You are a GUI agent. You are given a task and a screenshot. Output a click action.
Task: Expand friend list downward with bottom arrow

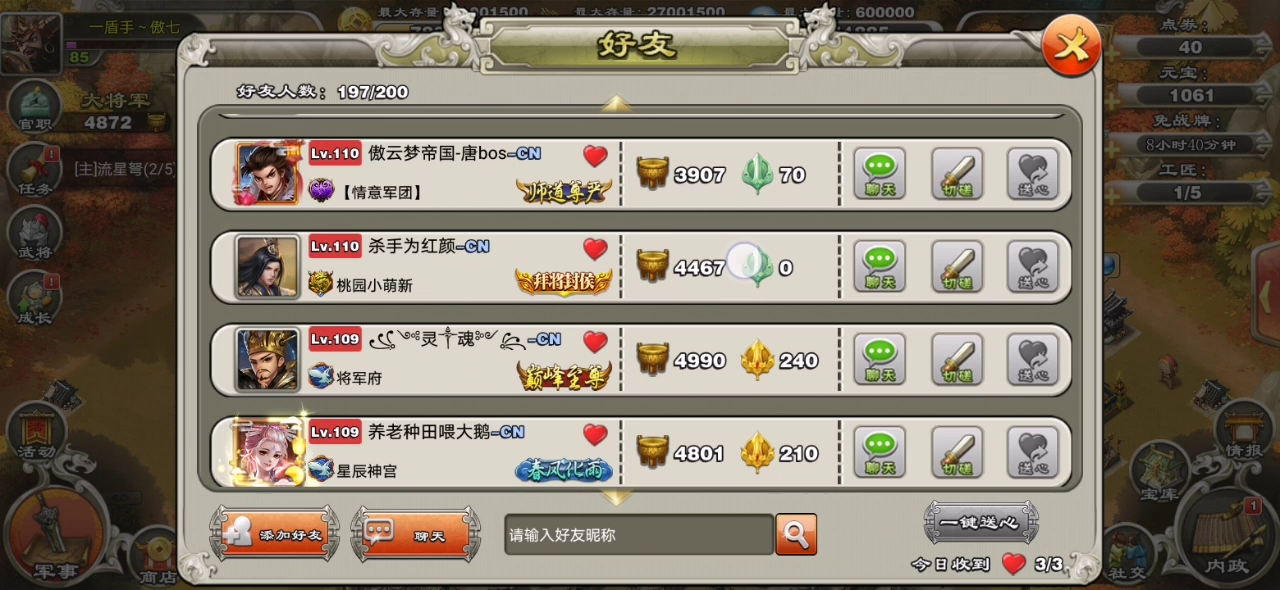pos(615,497)
